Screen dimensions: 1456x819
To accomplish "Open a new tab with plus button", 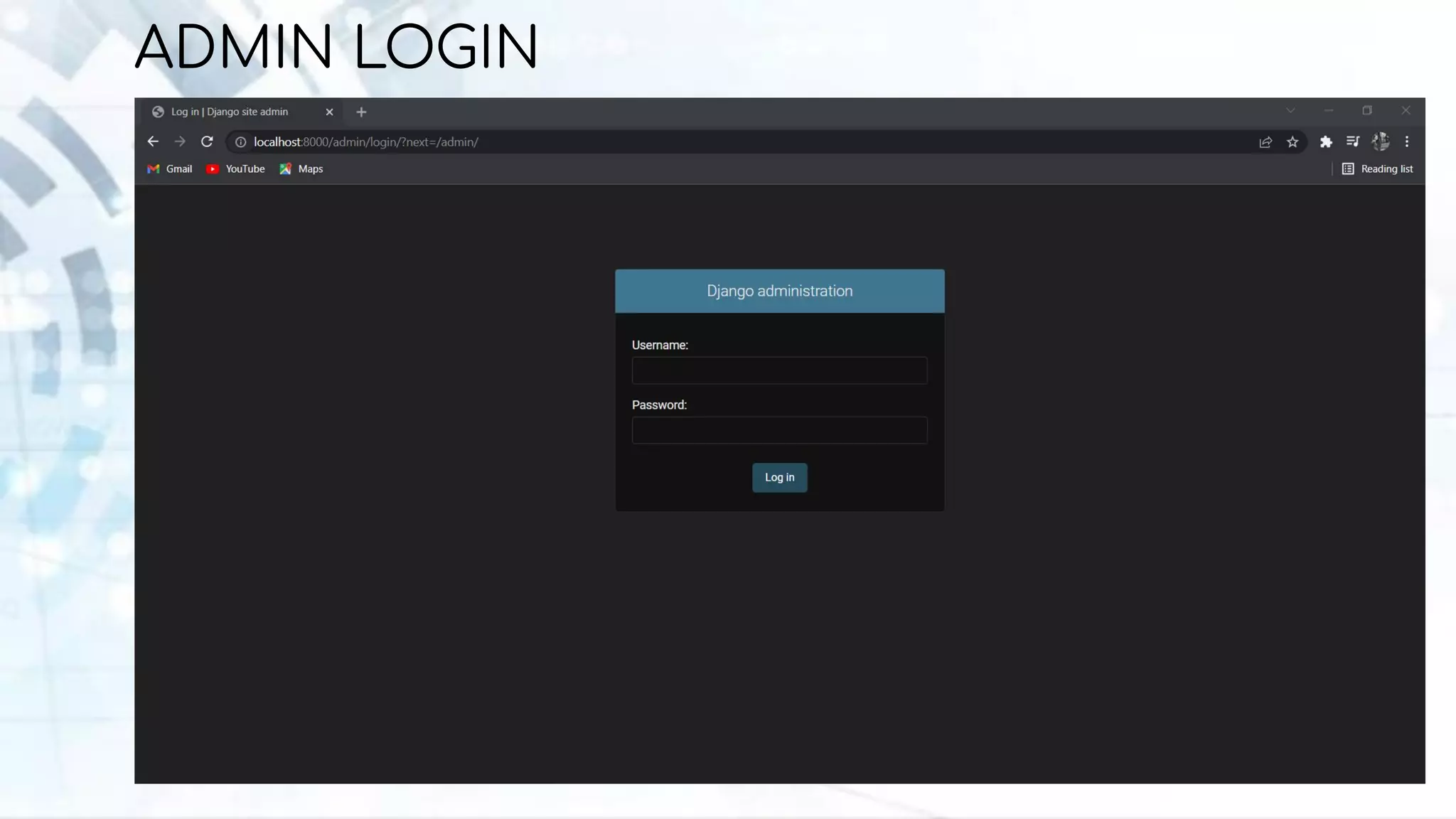I will pos(361,112).
